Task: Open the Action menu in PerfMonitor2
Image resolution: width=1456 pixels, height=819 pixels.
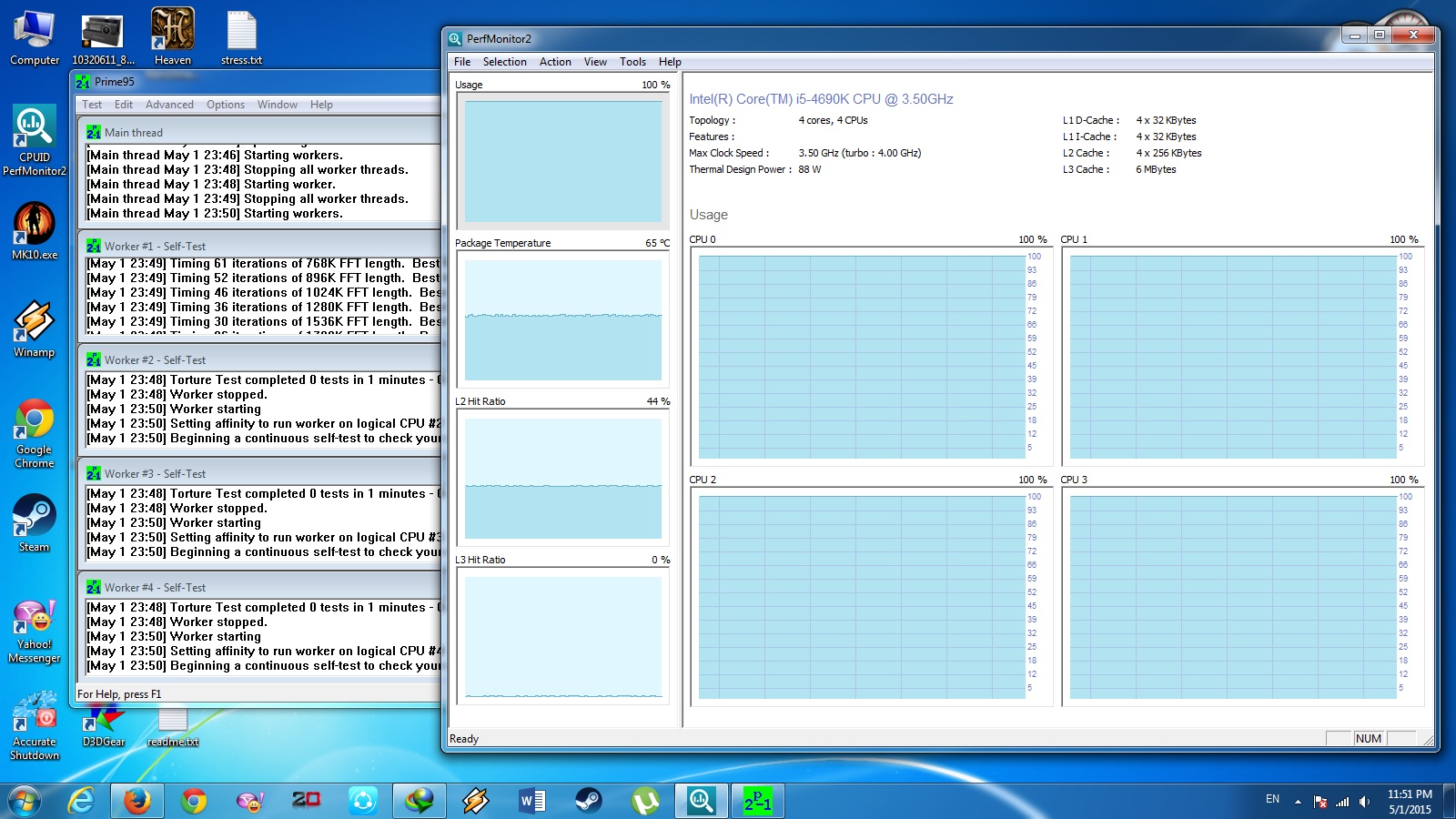Action: click(555, 62)
